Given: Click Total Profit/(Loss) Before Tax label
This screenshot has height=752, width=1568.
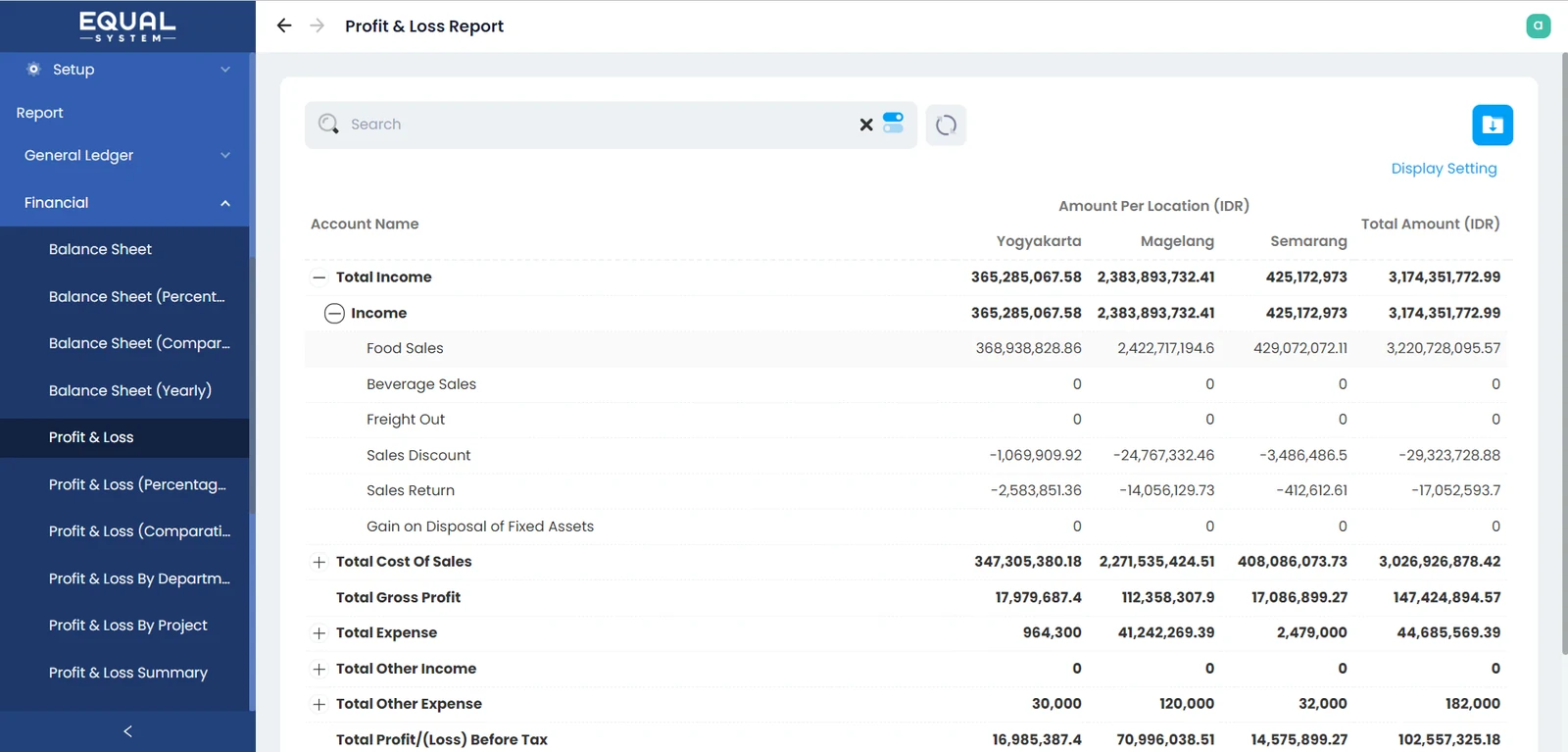Looking at the screenshot, I should click(442, 739).
